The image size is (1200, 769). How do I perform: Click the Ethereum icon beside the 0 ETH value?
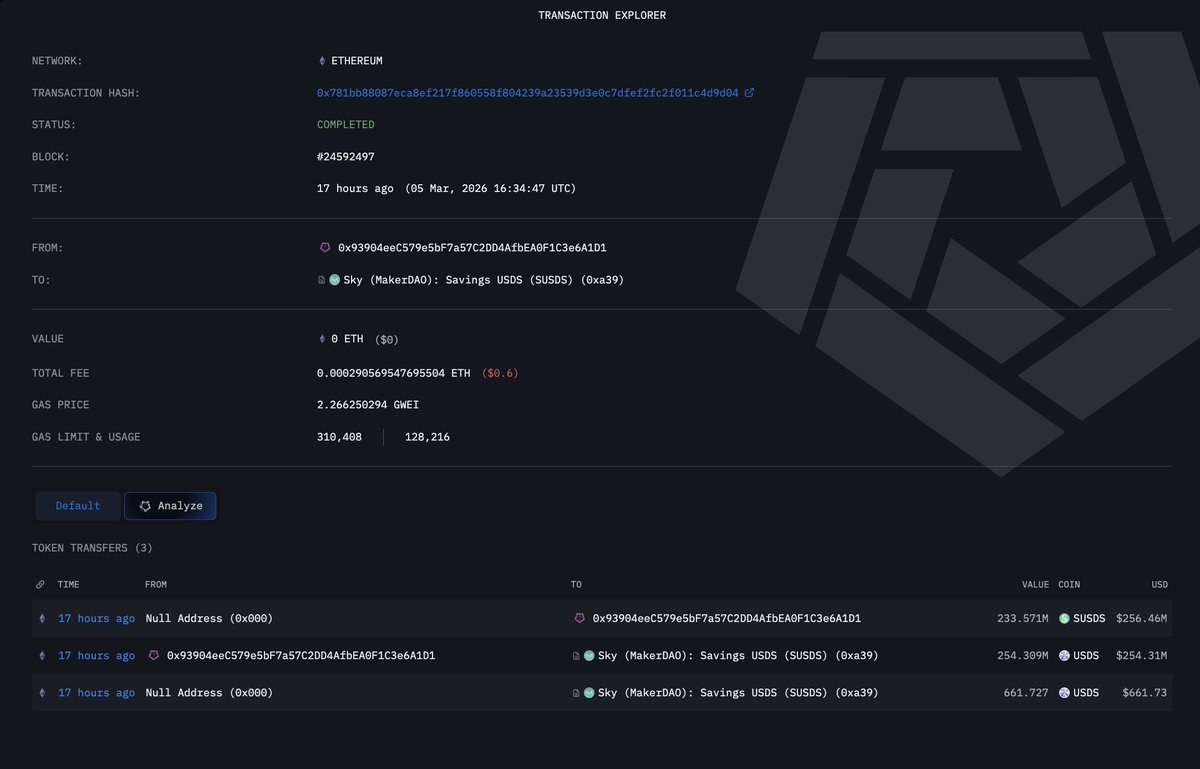[322, 339]
